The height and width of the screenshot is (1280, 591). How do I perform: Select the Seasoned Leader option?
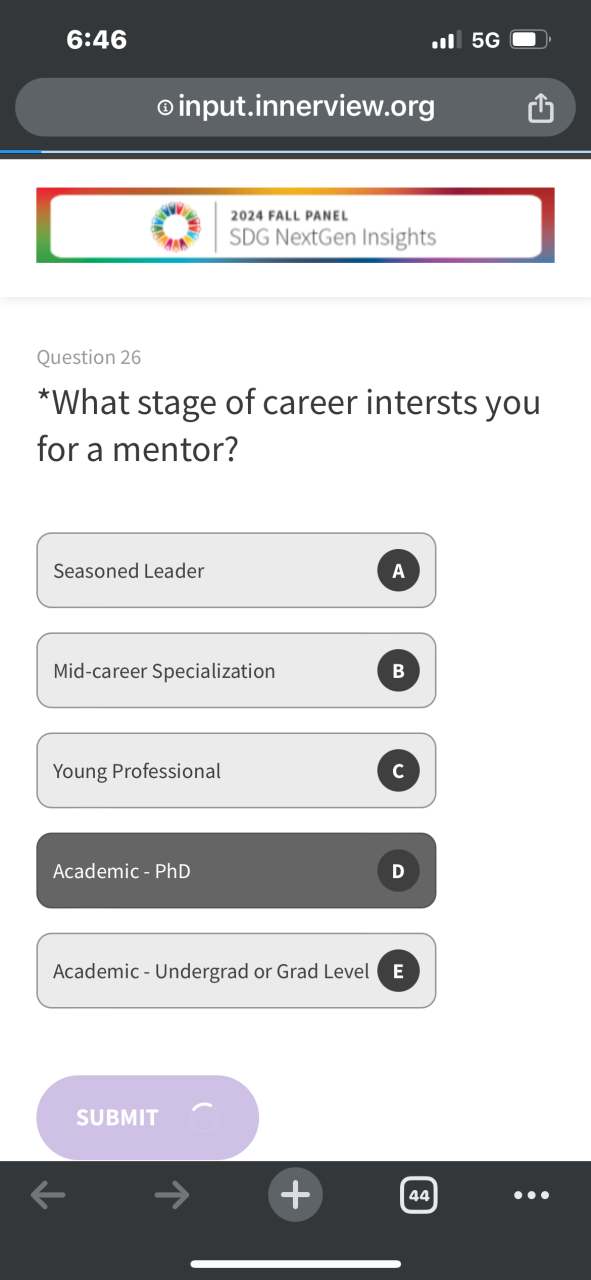click(236, 570)
